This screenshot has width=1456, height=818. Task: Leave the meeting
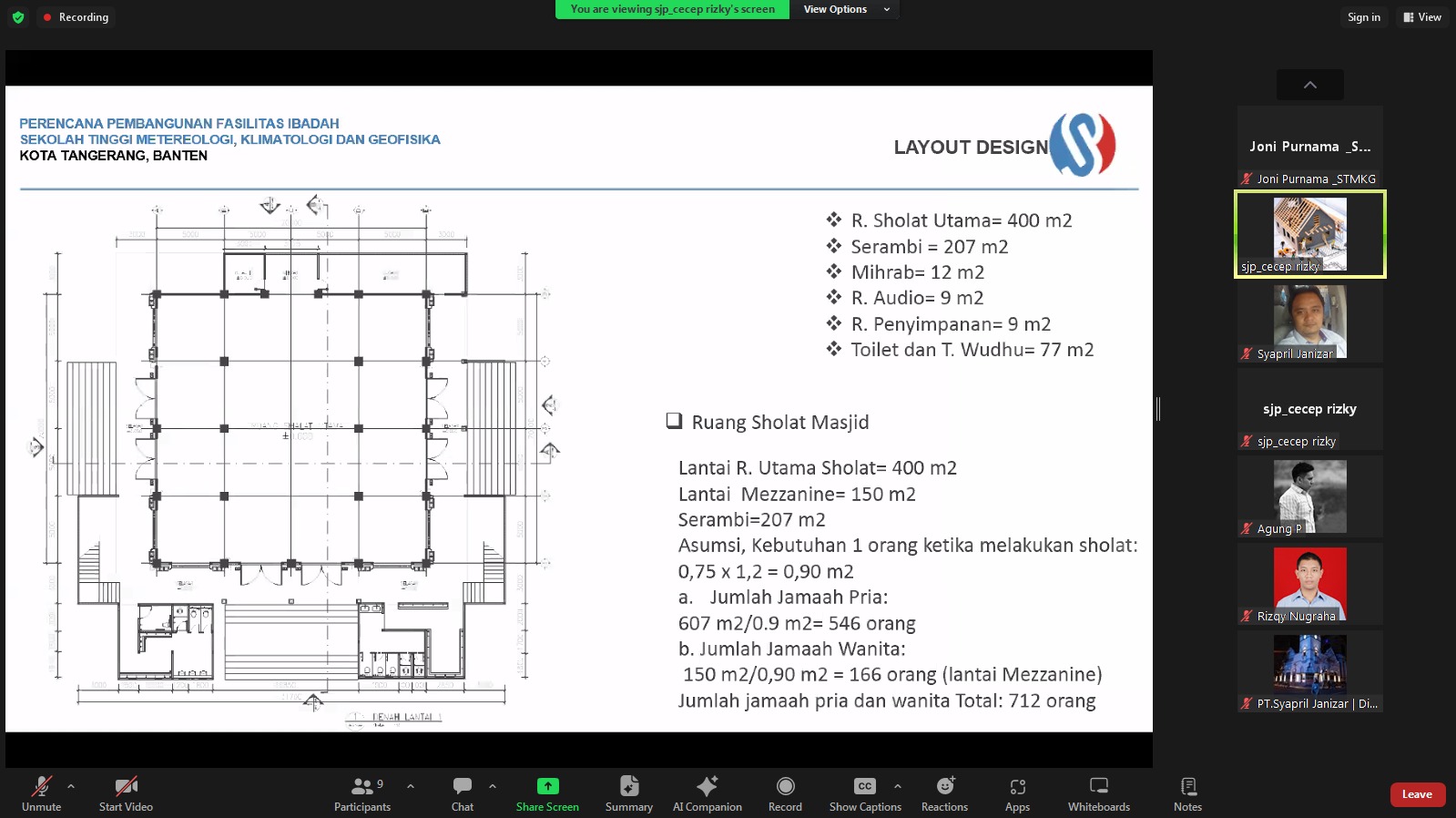coord(1417,794)
